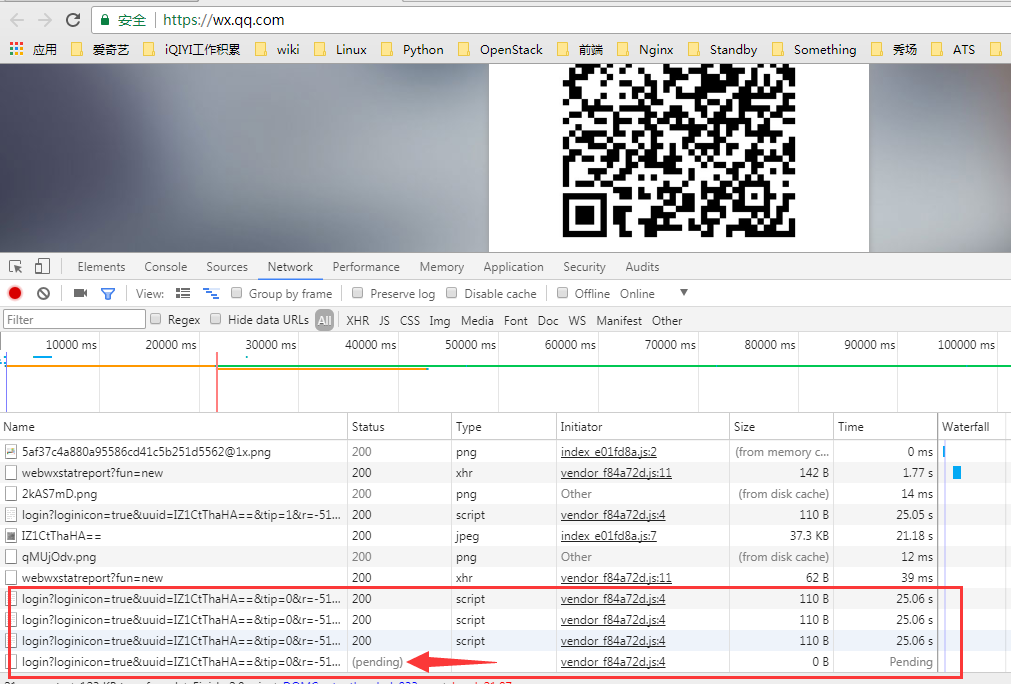This screenshot has width=1011, height=684.
Task: Open the Python bookmark folder
Action: (412, 49)
